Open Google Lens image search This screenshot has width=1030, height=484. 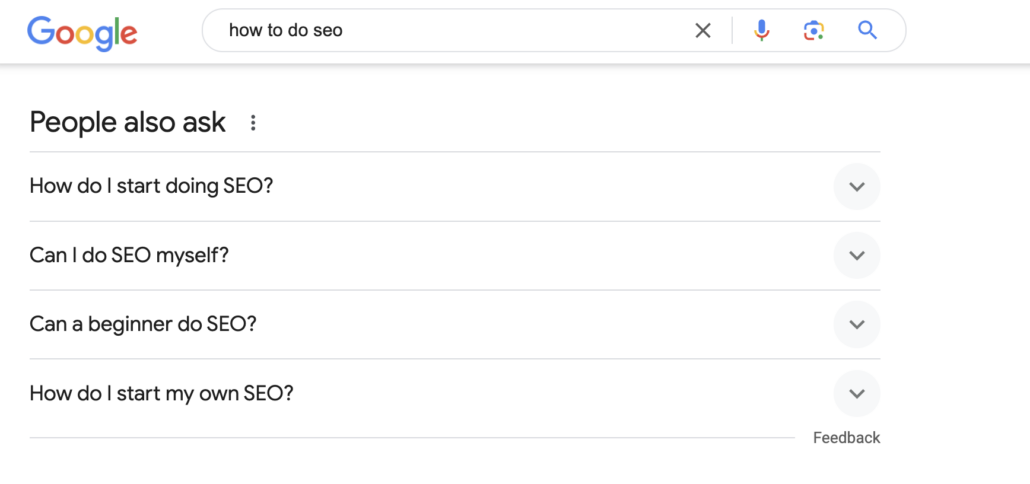click(x=814, y=31)
